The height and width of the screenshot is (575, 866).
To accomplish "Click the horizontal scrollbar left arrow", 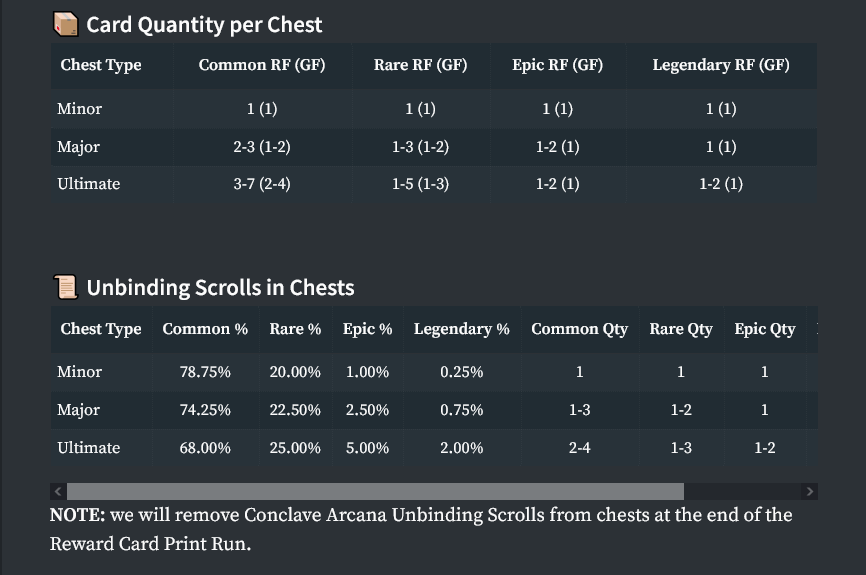I will tap(58, 491).
